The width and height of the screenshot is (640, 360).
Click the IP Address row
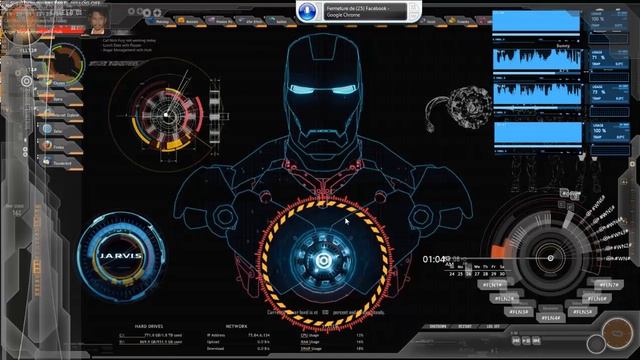coord(238,335)
